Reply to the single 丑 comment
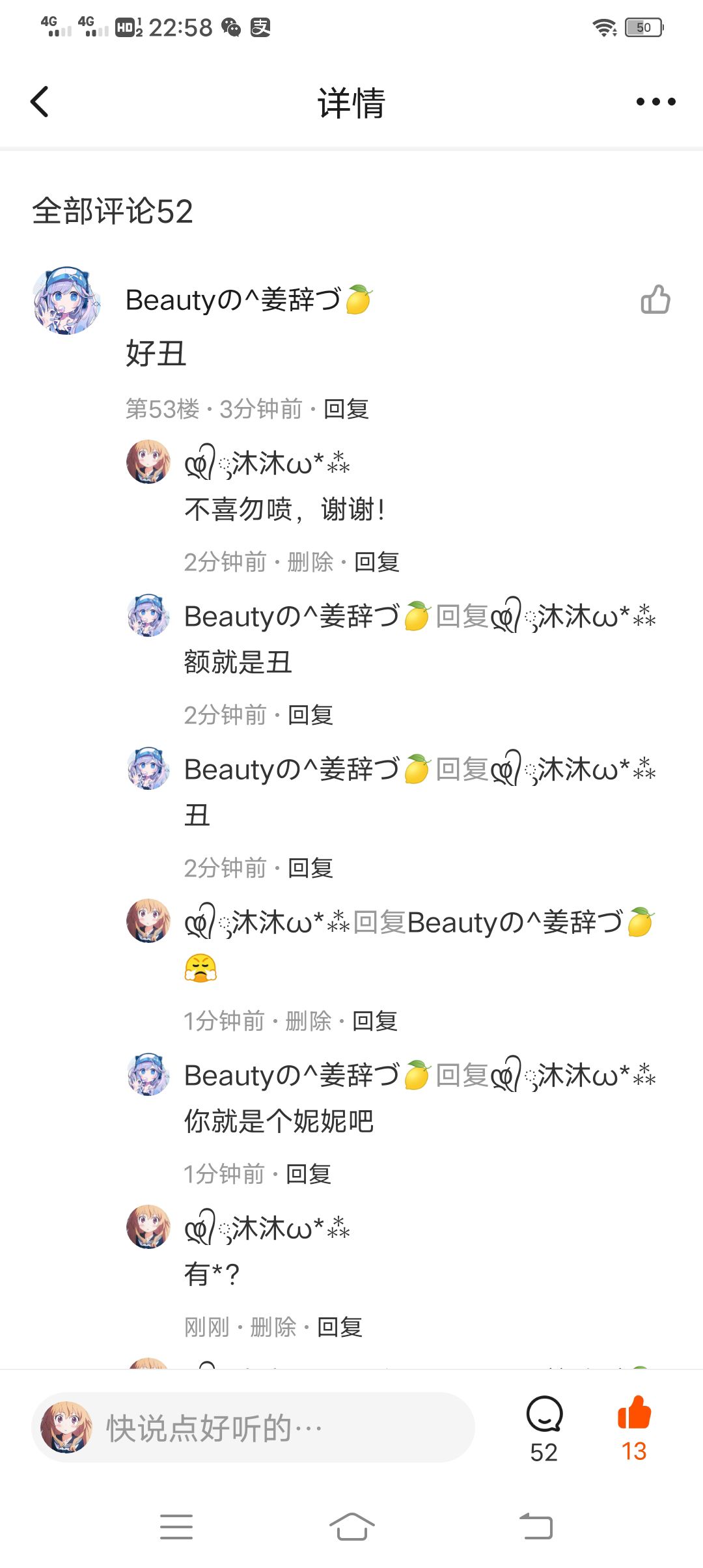The image size is (703, 1568). coord(310,868)
